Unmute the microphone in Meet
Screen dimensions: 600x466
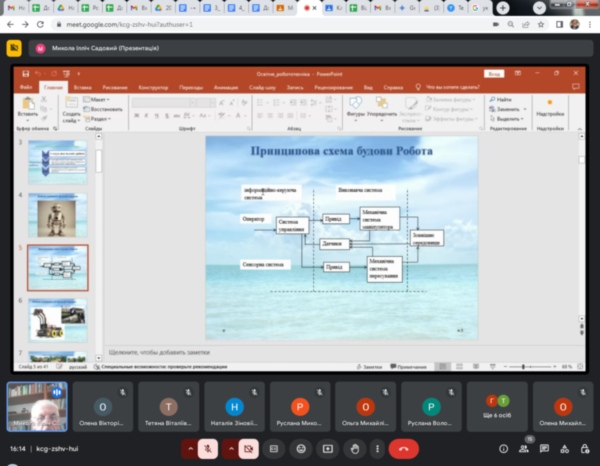(x=208, y=449)
